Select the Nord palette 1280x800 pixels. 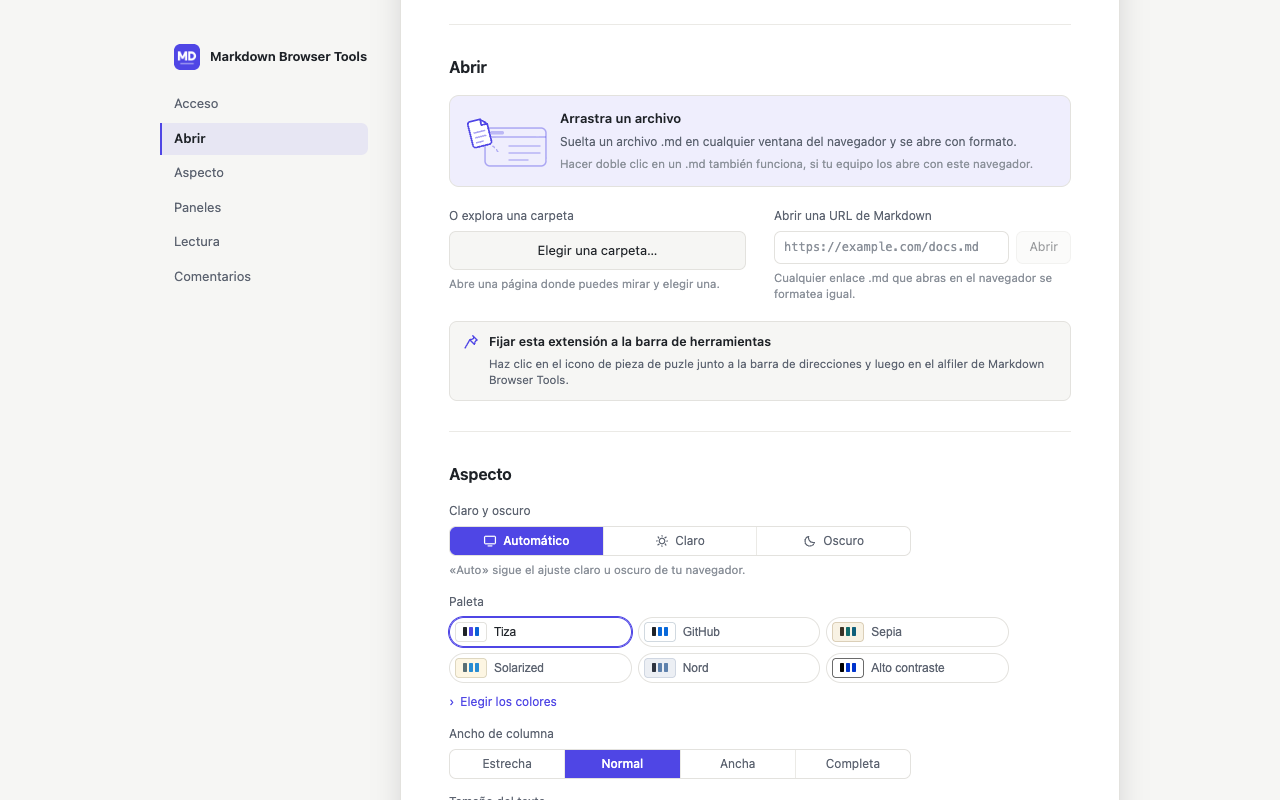click(x=729, y=668)
